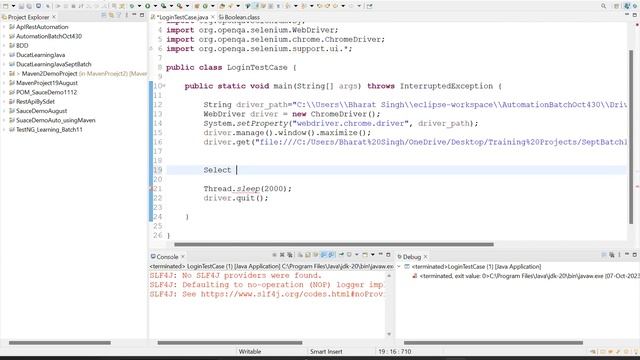Screen dimensions: 640x360
Task: Click Remove All Terminated Launches in Console
Action: click(290, 255)
